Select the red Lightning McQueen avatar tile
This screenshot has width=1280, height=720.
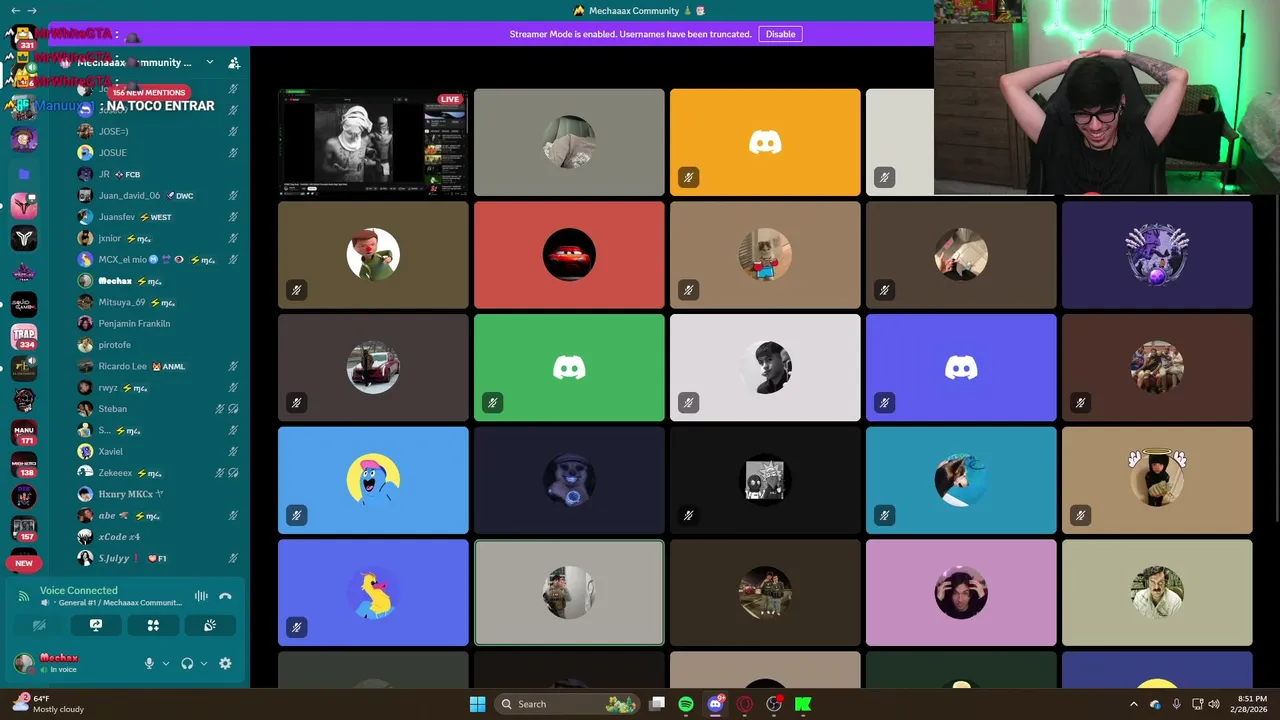pyautogui.click(x=569, y=255)
